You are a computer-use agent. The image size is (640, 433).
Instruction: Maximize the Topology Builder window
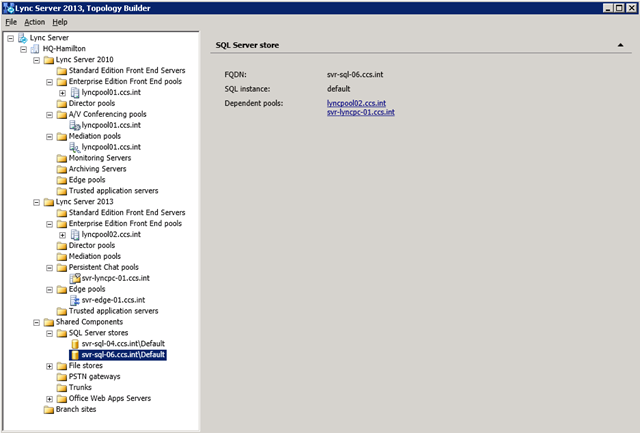(x=619, y=8)
